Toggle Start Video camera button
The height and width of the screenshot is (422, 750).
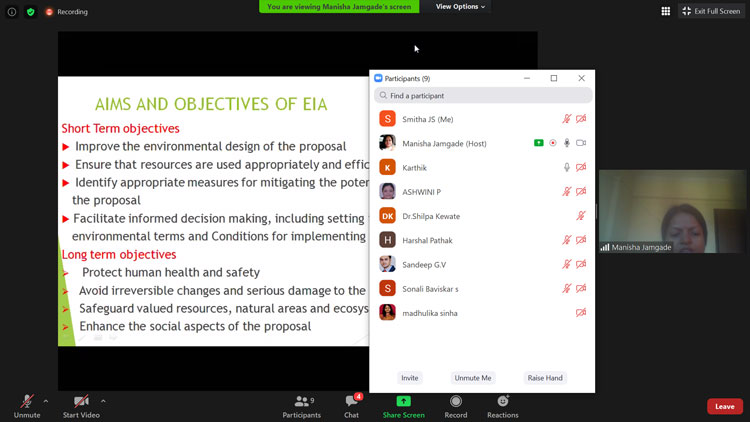pyautogui.click(x=80, y=403)
